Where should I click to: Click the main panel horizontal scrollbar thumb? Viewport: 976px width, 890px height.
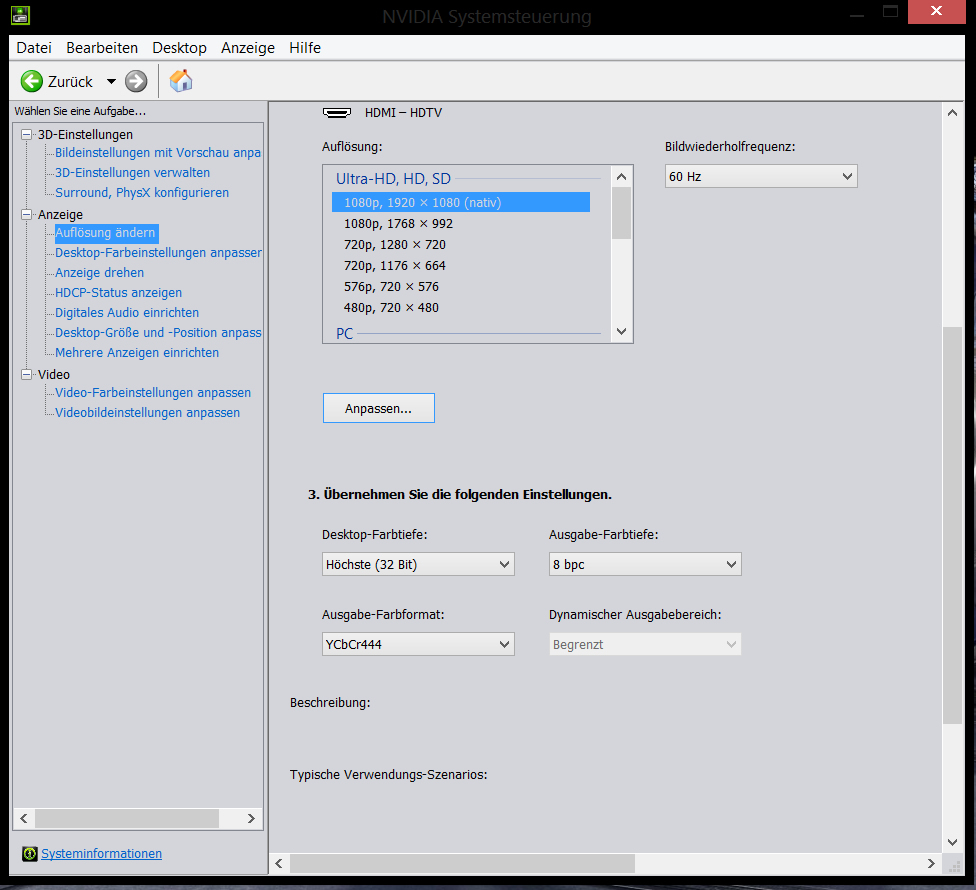click(x=462, y=863)
